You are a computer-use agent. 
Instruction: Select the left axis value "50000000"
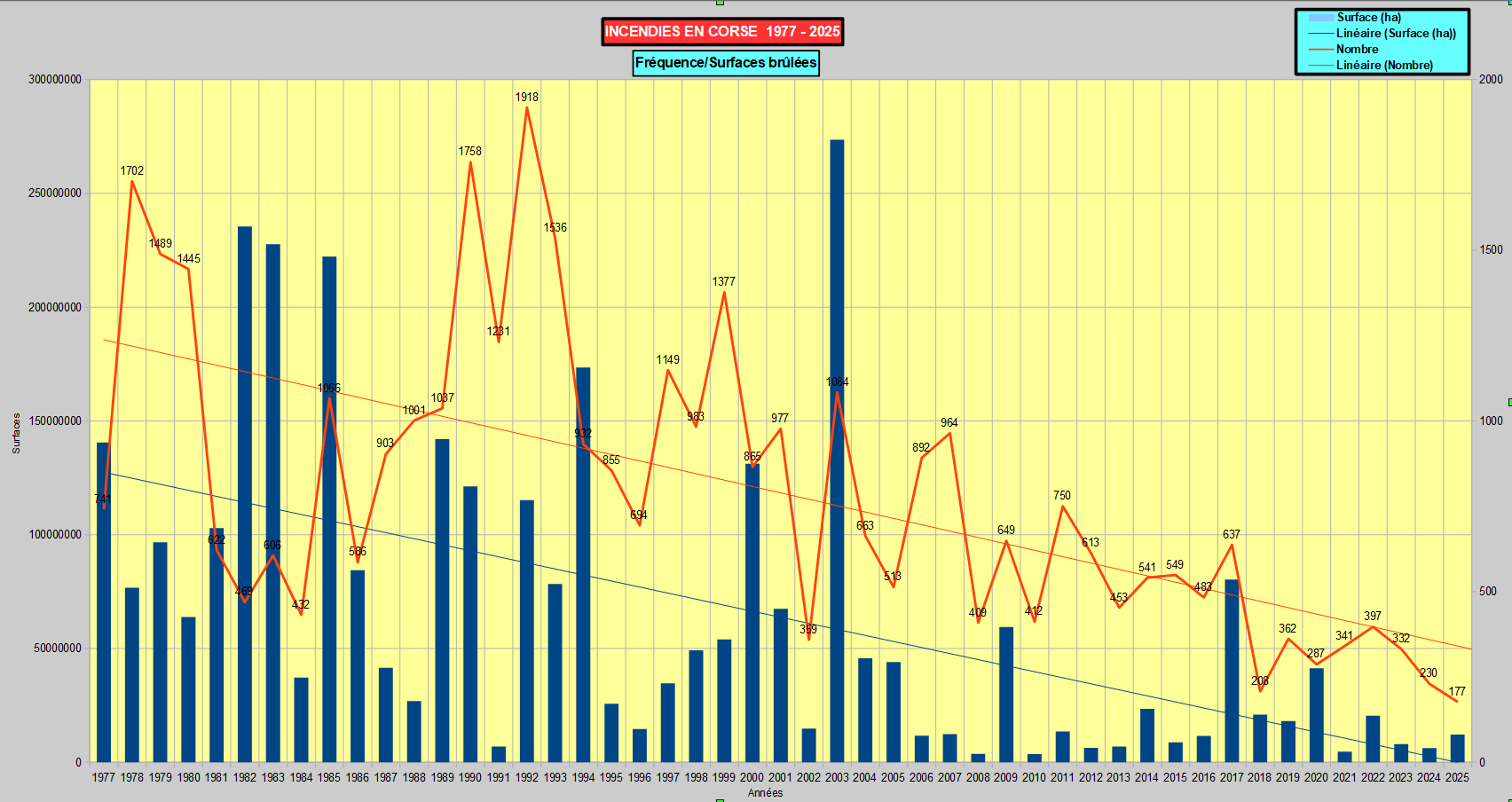58,649
